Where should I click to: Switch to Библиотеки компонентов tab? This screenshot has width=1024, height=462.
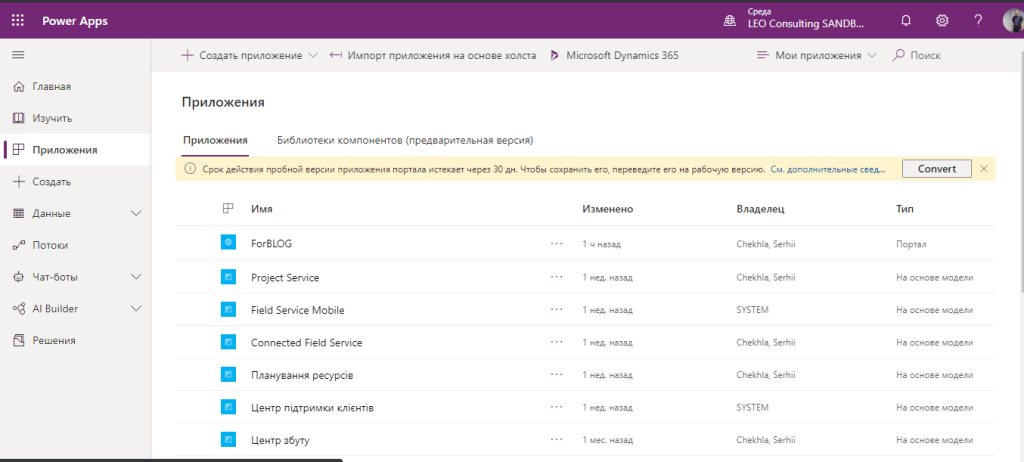404,140
